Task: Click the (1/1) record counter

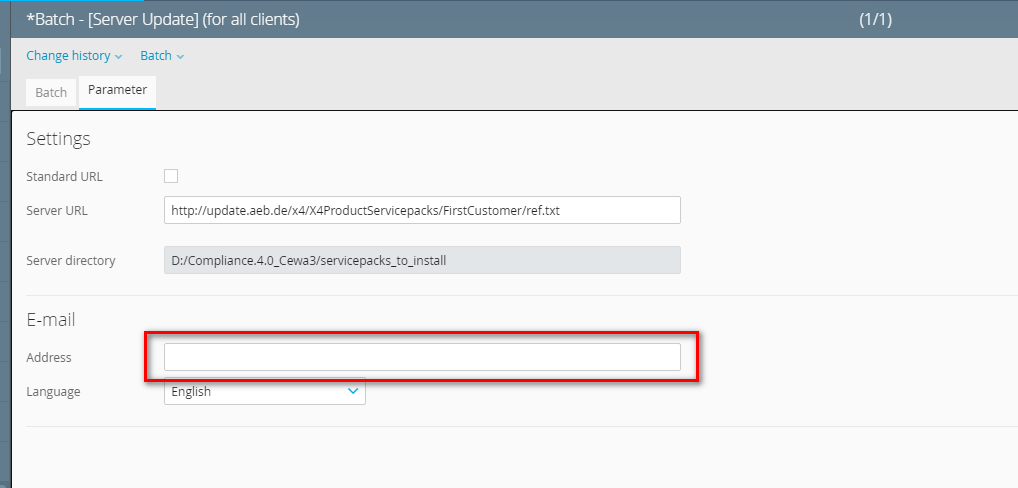Action: coord(876,19)
